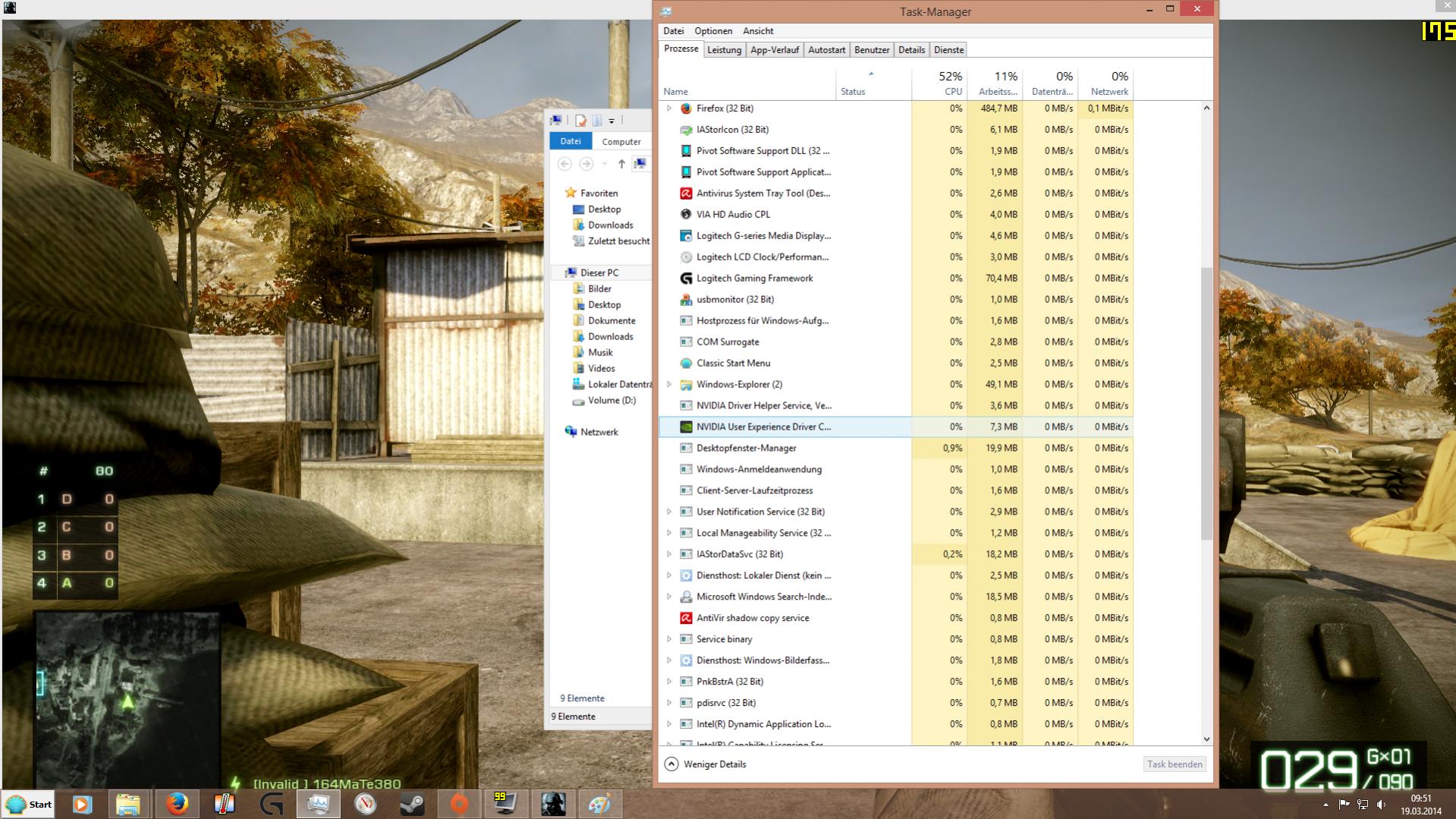Switch to the Dienste tab

948,50
